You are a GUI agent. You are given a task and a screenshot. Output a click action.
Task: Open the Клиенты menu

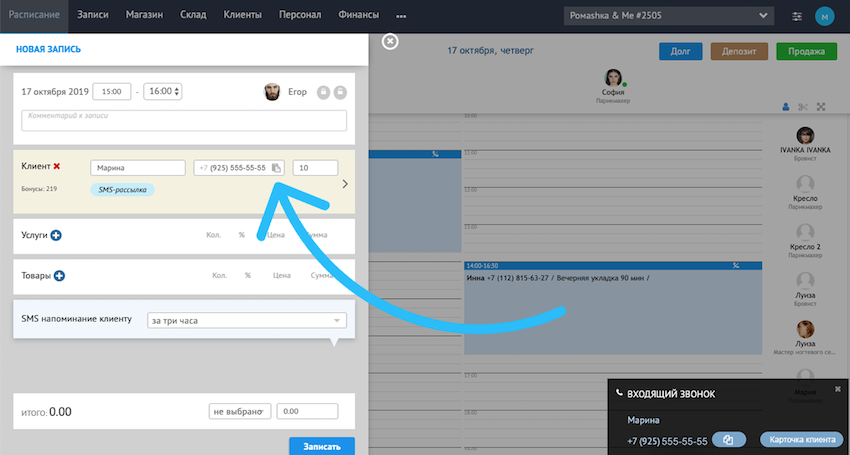coord(242,16)
